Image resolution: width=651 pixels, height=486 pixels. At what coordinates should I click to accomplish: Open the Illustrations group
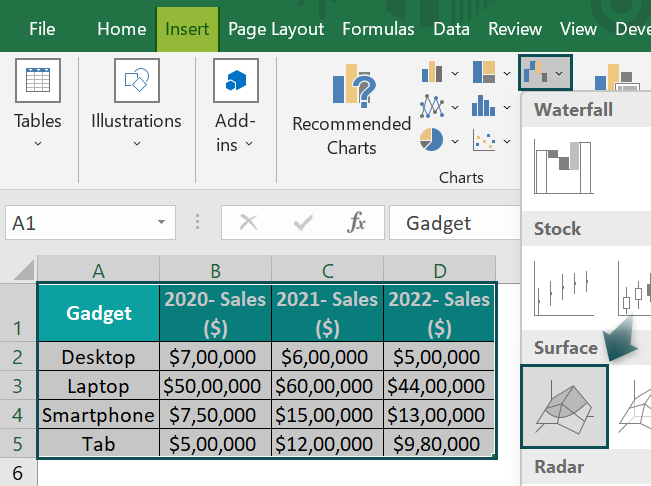click(x=137, y=104)
